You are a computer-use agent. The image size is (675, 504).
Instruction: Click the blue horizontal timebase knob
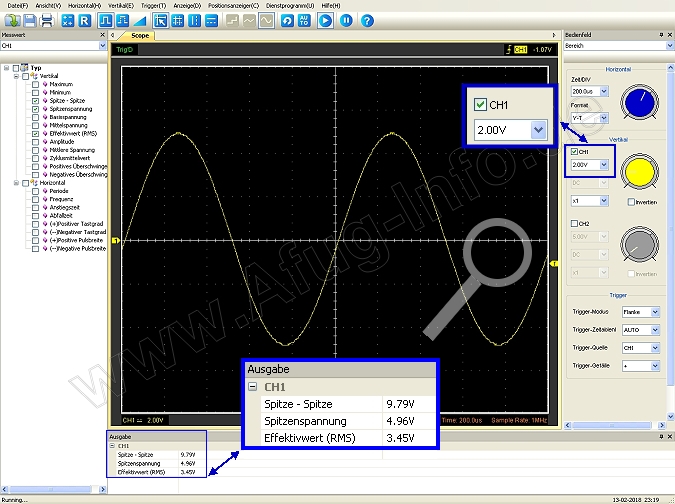pyautogui.click(x=639, y=103)
